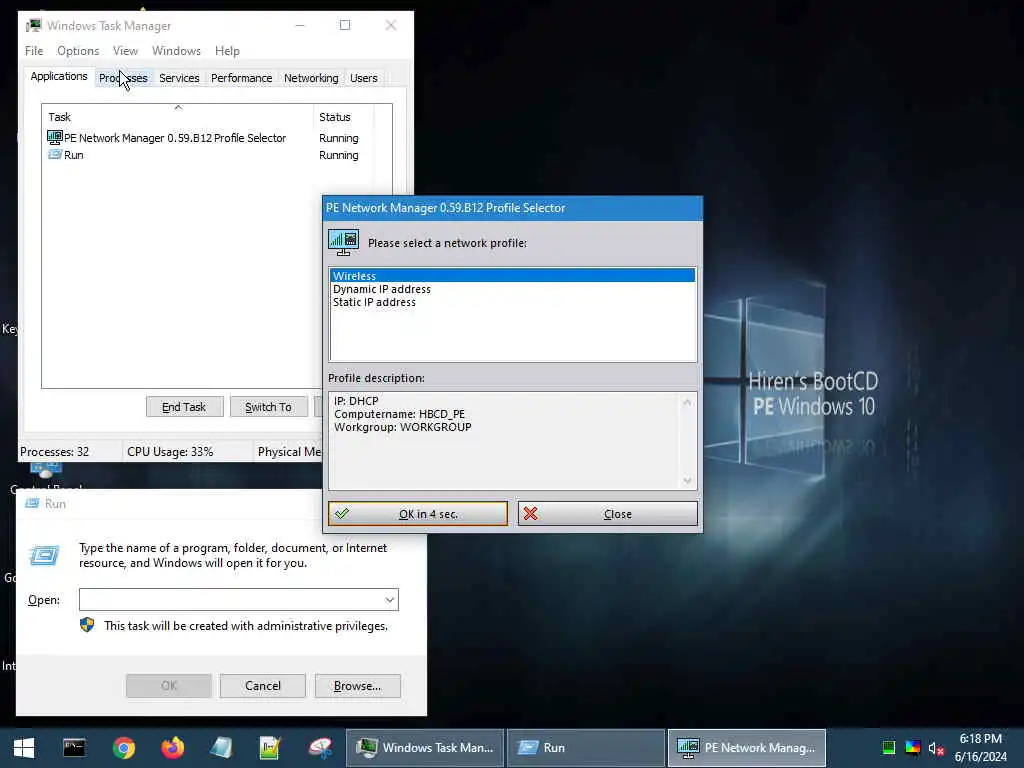Image resolution: width=1024 pixels, height=768 pixels.
Task: Click the green monitor tray icon
Action: pos(888,748)
